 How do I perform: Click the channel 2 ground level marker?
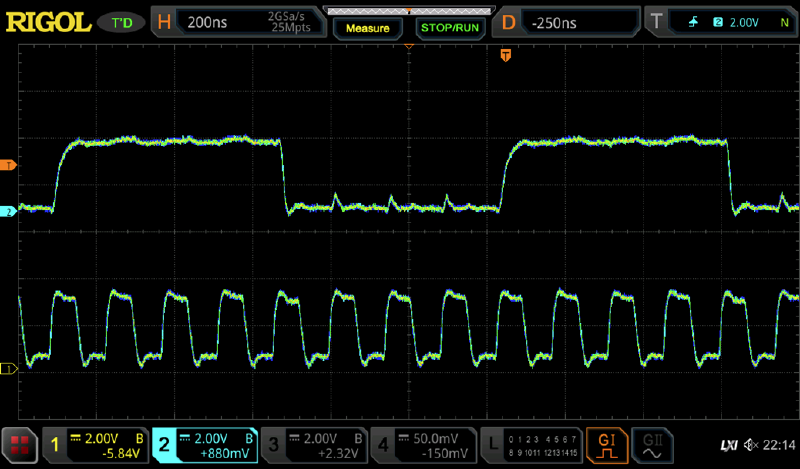tap(9, 212)
